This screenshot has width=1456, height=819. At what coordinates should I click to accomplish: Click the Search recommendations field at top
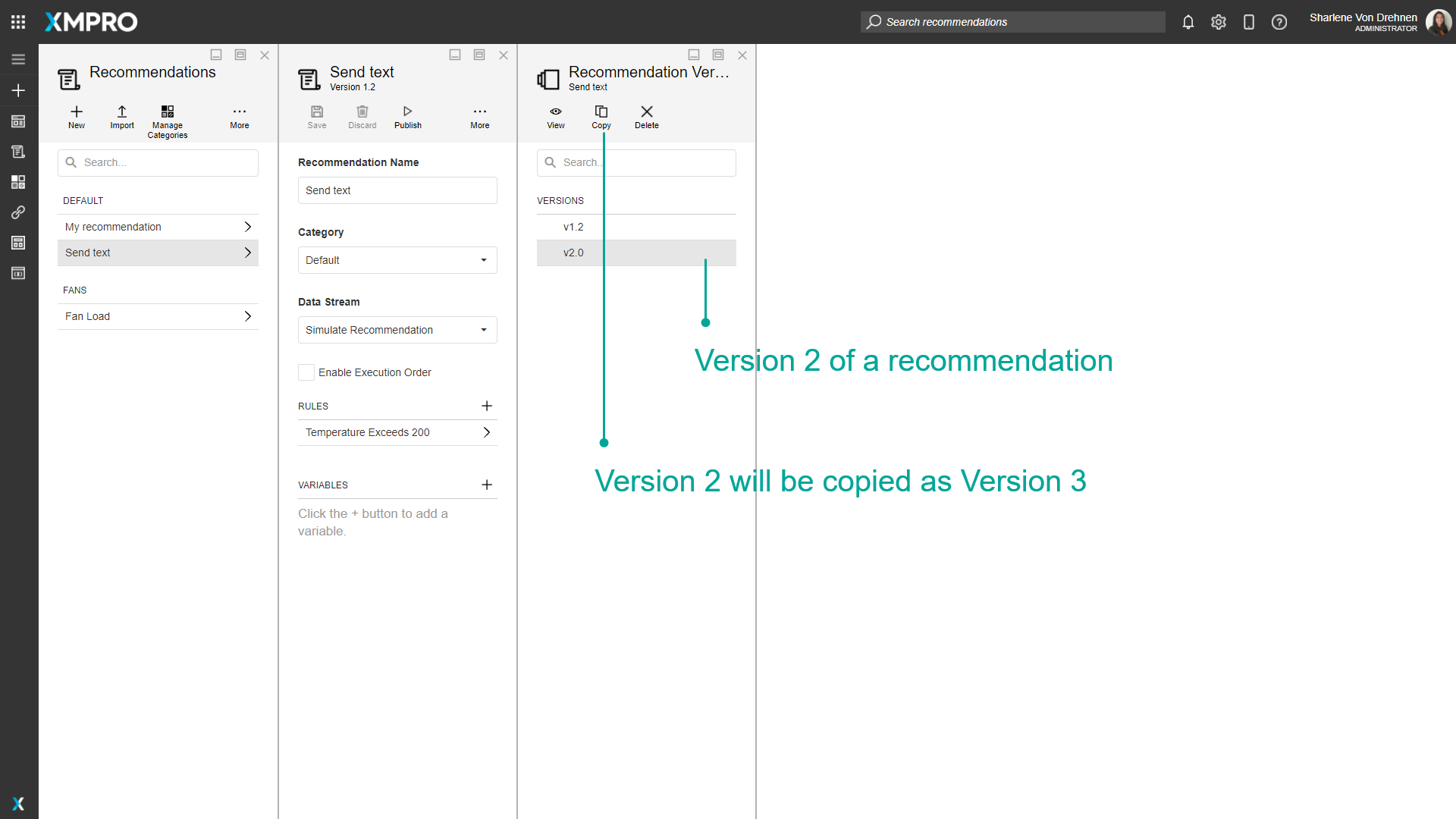(x=1012, y=22)
